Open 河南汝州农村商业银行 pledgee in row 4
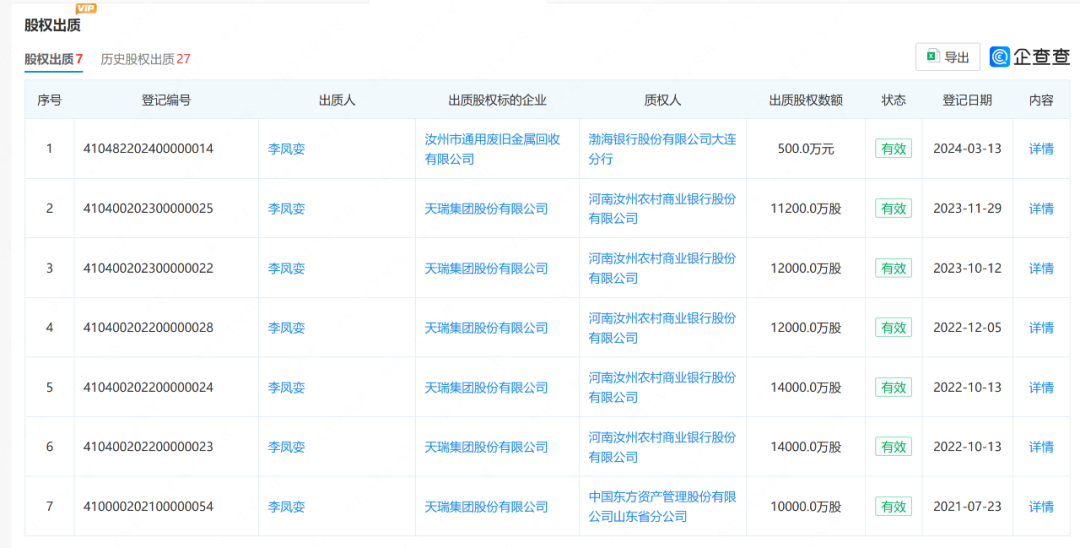The width and height of the screenshot is (1080, 548). click(662, 328)
